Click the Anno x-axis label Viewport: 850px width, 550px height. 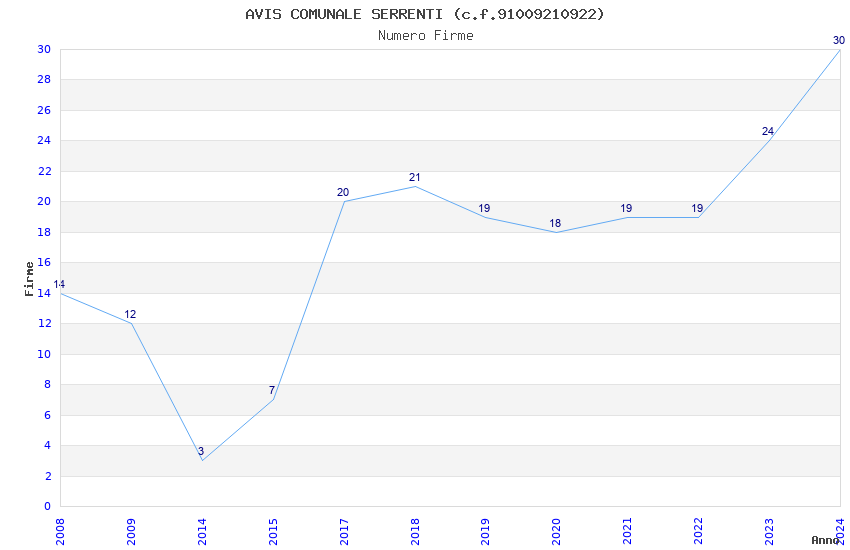[x=825, y=540]
